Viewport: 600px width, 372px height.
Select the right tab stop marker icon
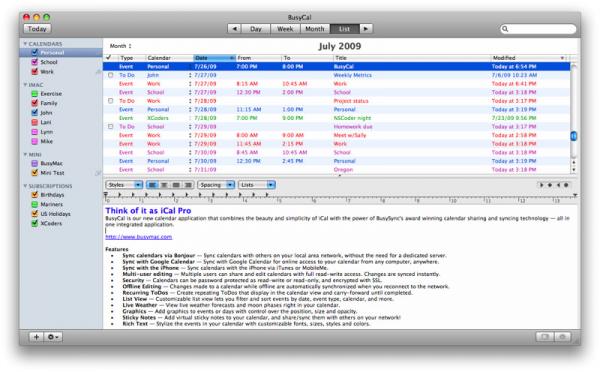558,185
